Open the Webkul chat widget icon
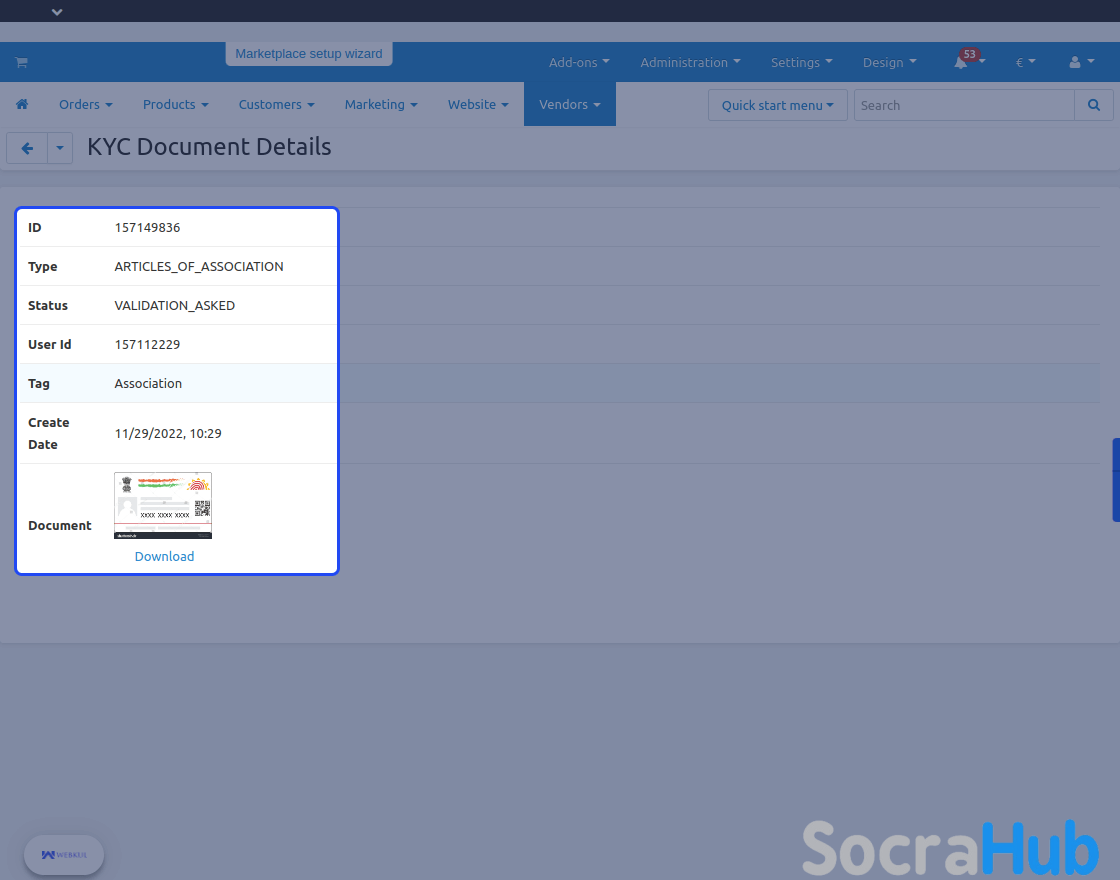The width and height of the screenshot is (1120, 880). click(x=64, y=855)
